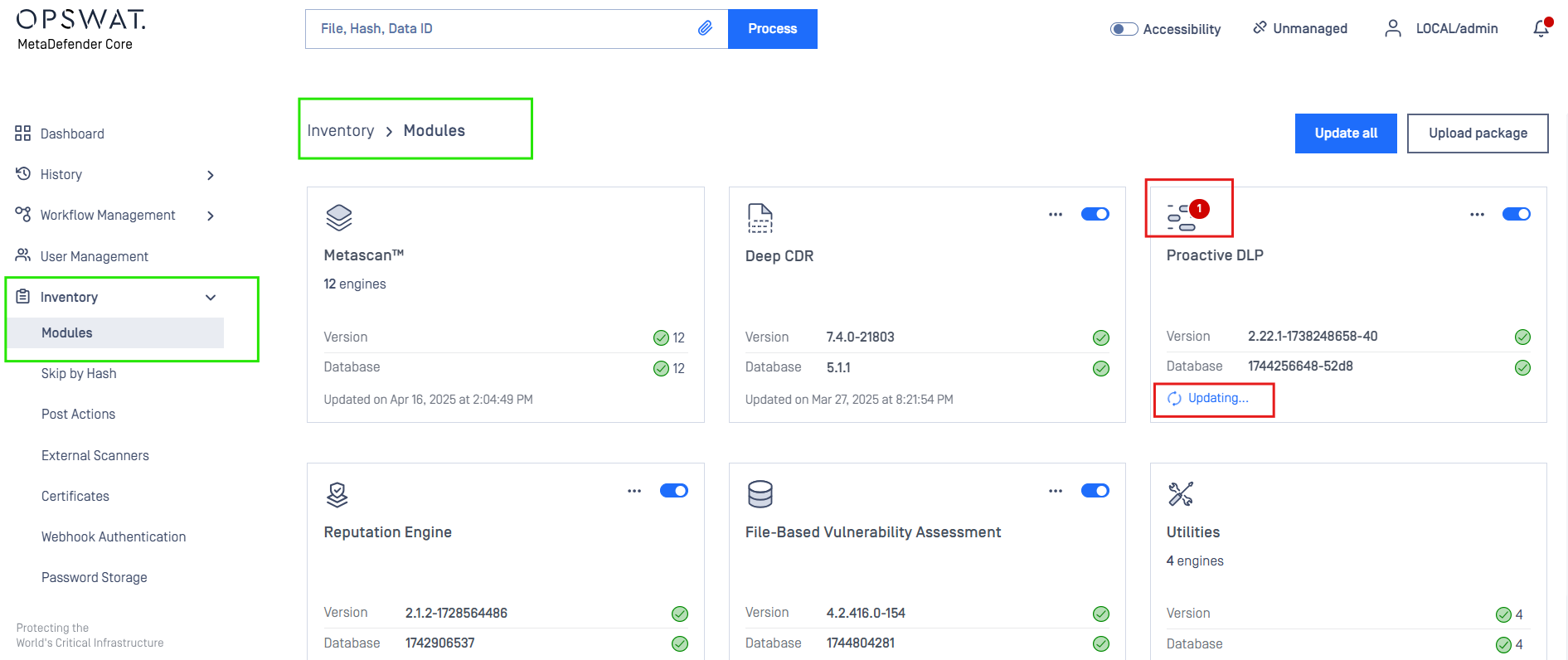1568x660 pixels.
Task: Select Modules in the sidebar
Action: pyautogui.click(x=116, y=332)
